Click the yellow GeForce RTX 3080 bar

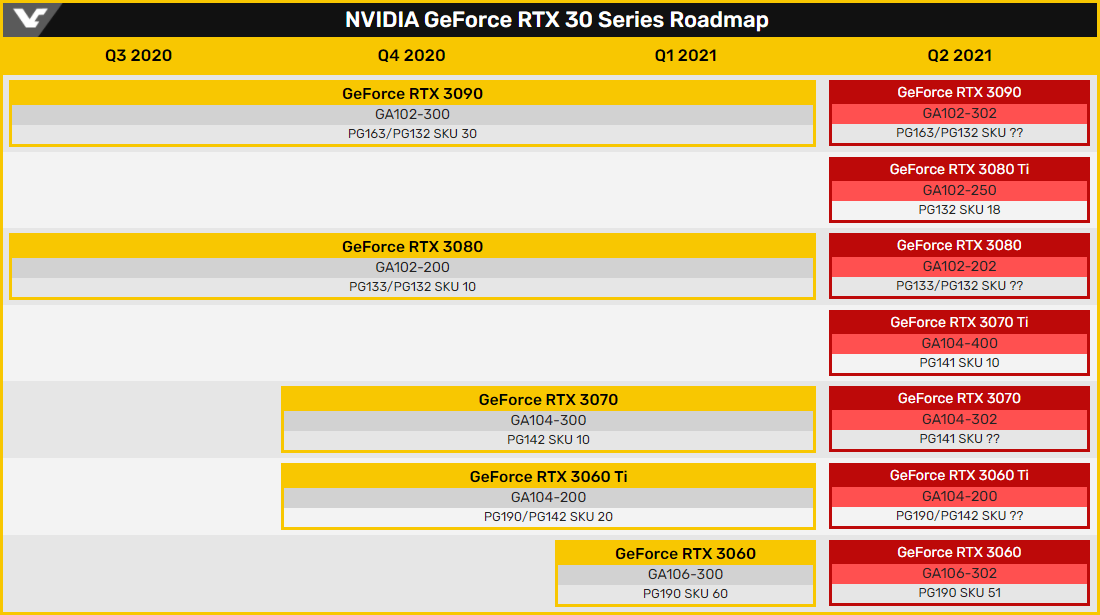click(x=412, y=247)
